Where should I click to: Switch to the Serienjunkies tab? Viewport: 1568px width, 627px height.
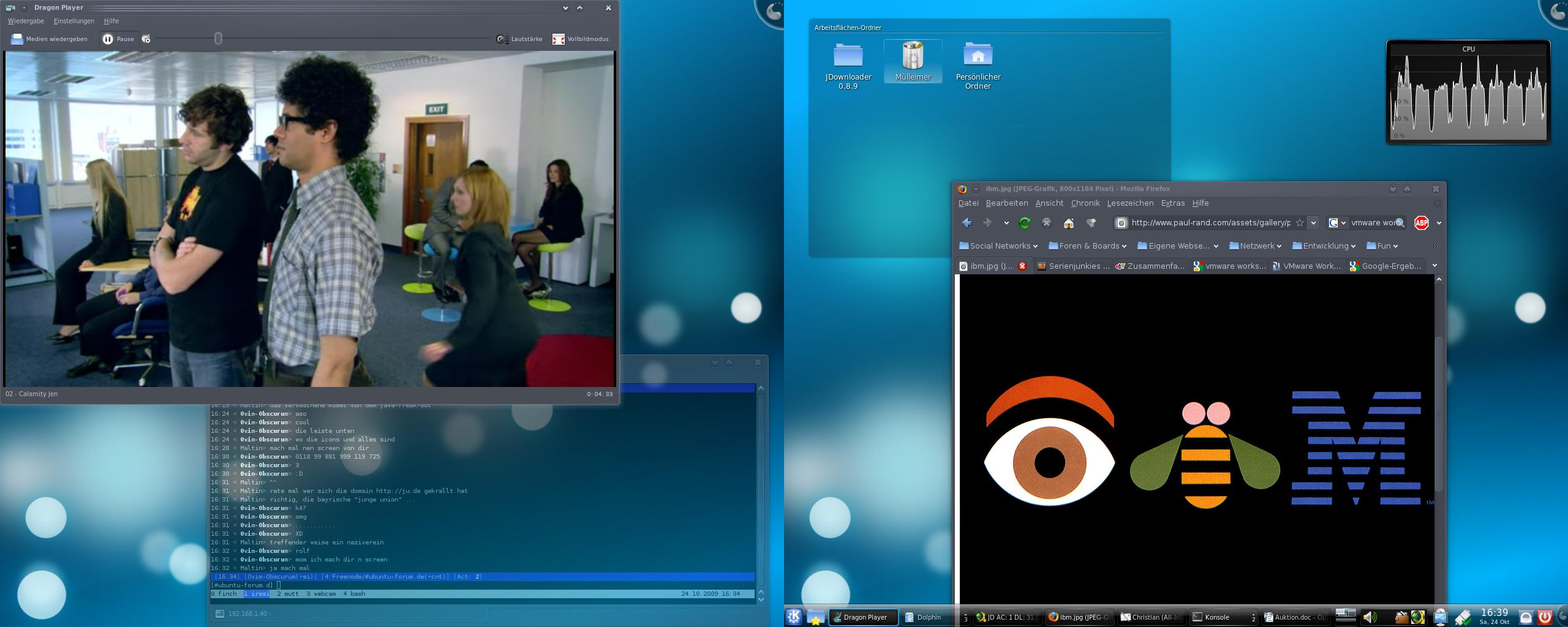pos(1073,266)
